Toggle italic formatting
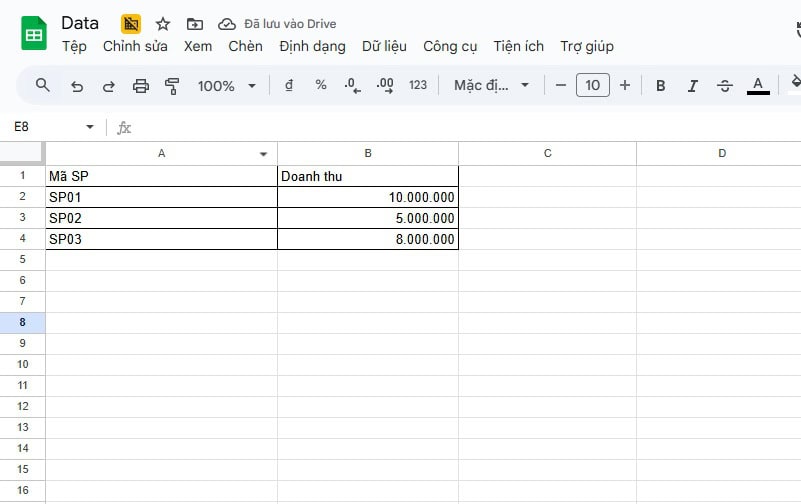Screen dimensions: 801x504 coord(693,86)
